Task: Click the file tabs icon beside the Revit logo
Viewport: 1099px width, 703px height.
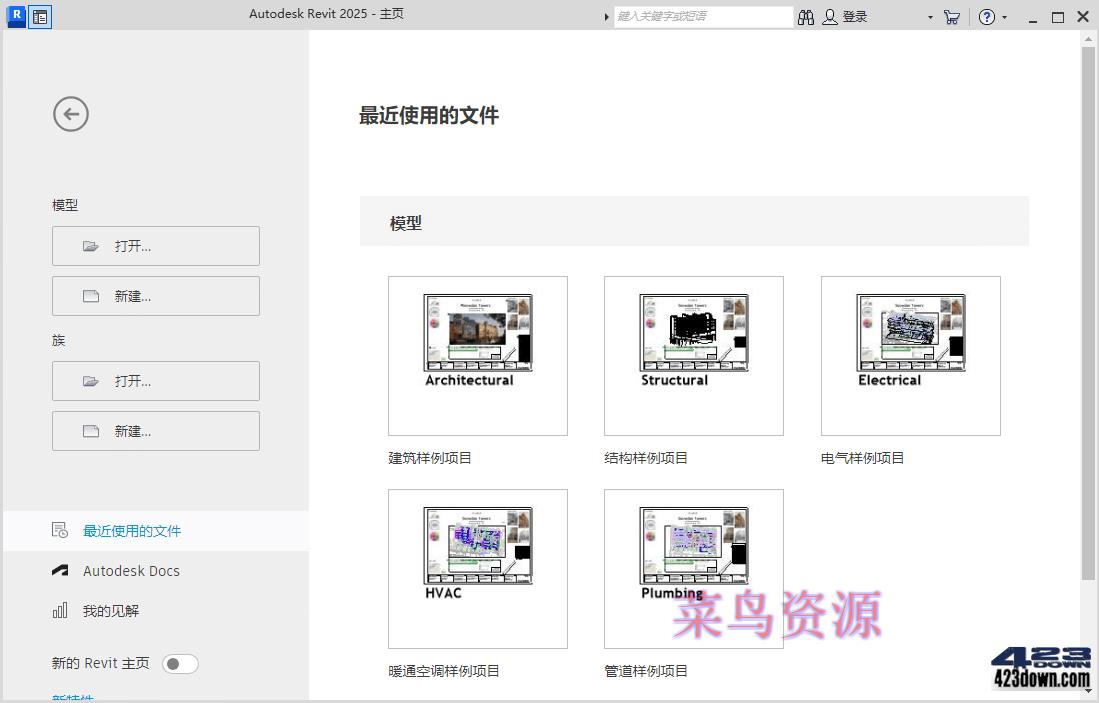Action: pyautogui.click(x=39, y=16)
